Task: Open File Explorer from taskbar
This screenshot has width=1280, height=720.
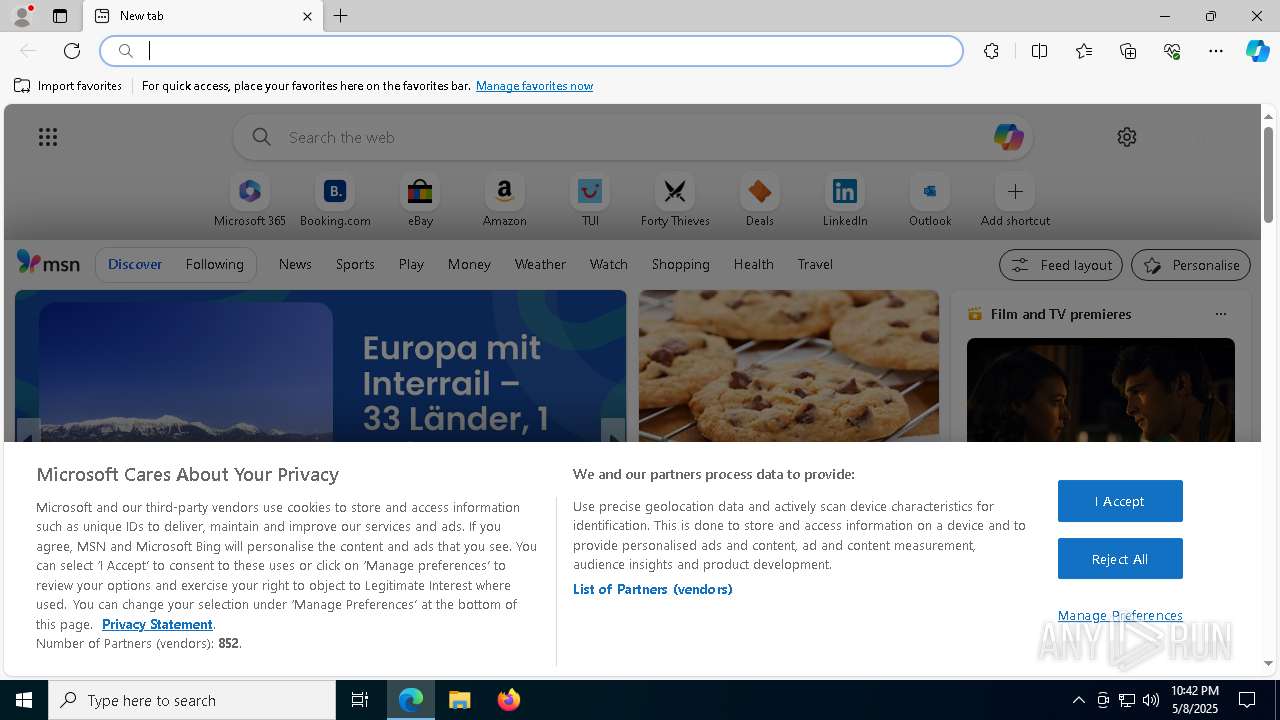Action: tap(459, 700)
